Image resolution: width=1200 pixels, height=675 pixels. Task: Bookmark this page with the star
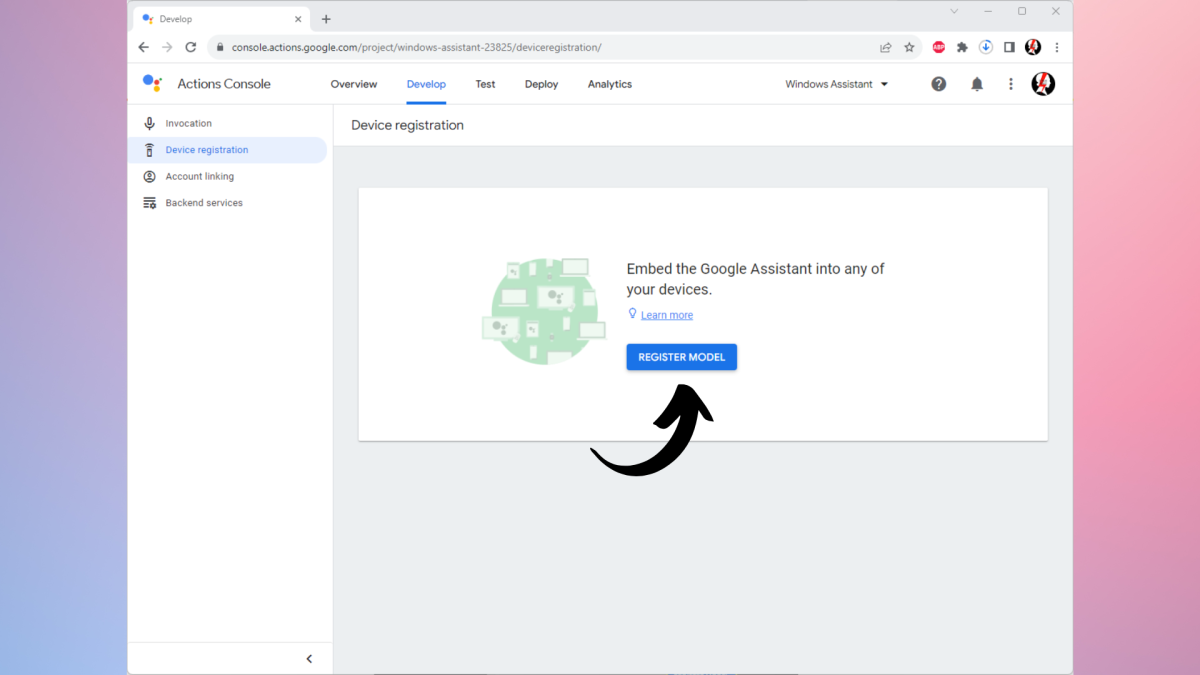tap(909, 47)
